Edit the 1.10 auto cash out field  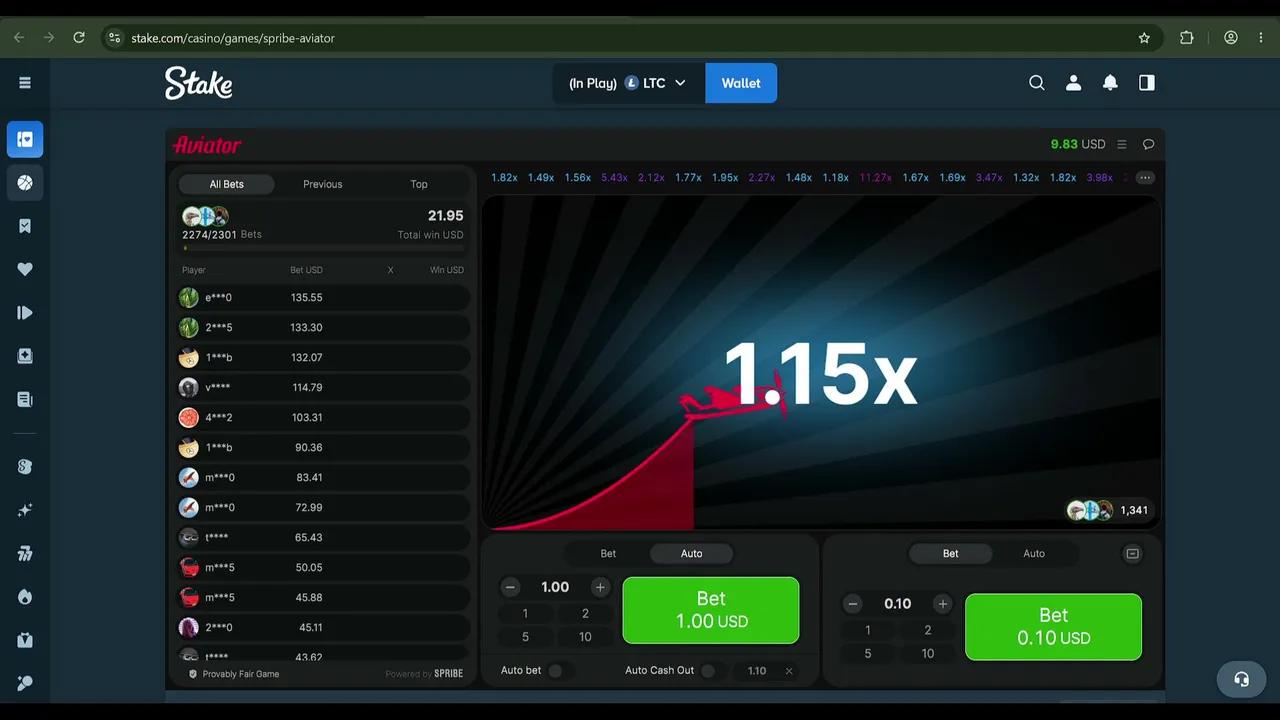point(757,671)
